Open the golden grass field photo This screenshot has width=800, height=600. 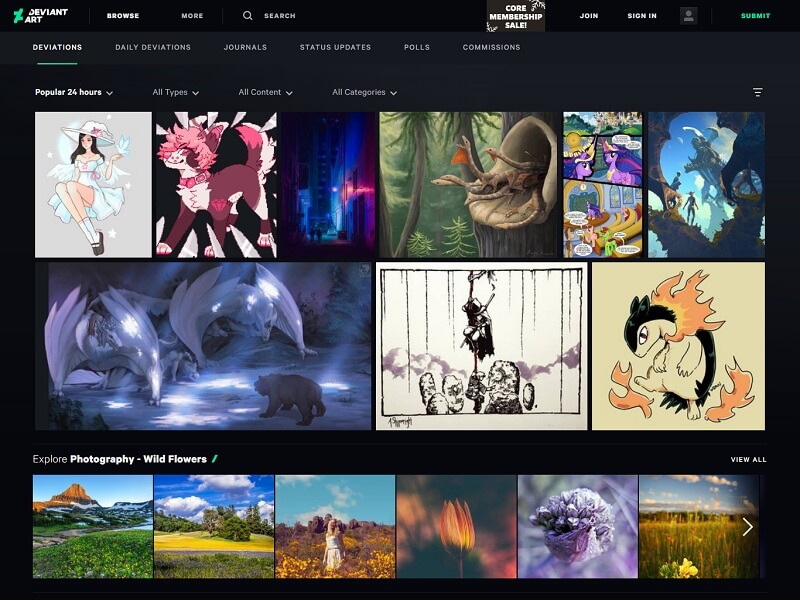(x=698, y=527)
